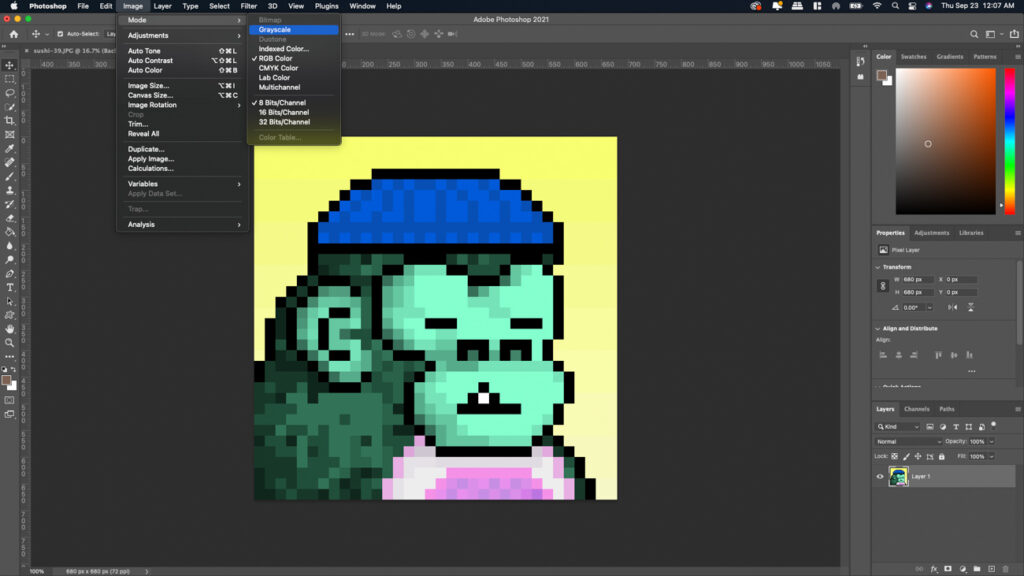This screenshot has height=576, width=1024.
Task: Hide Layer 1 using the eye icon
Action: [x=880, y=477]
